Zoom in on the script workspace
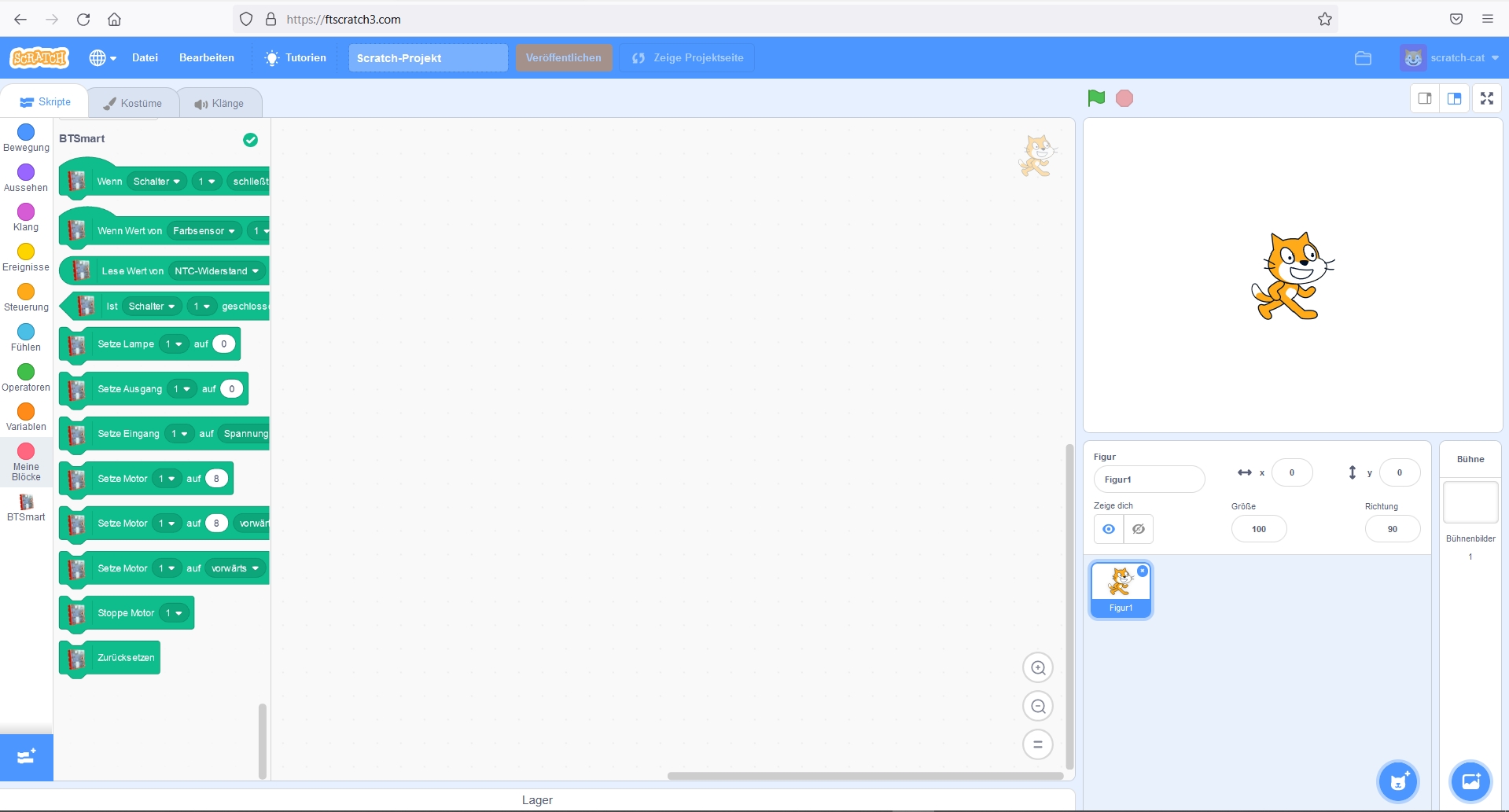Image resolution: width=1509 pixels, height=812 pixels. coord(1038,668)
